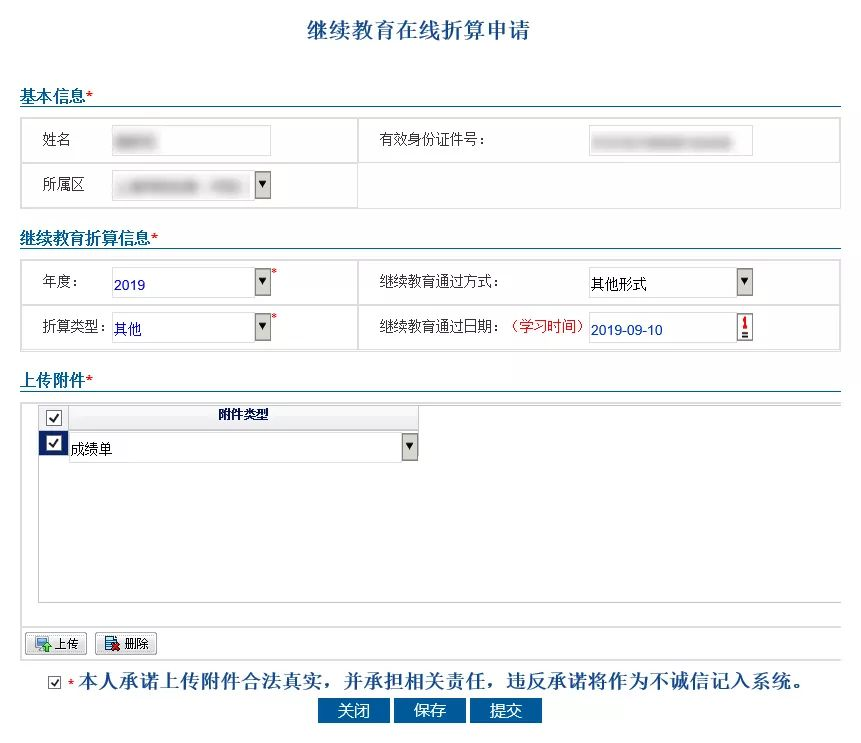Click the date field showing 2019-09-10
Screen dimensions: 861x743
(660, 328)
